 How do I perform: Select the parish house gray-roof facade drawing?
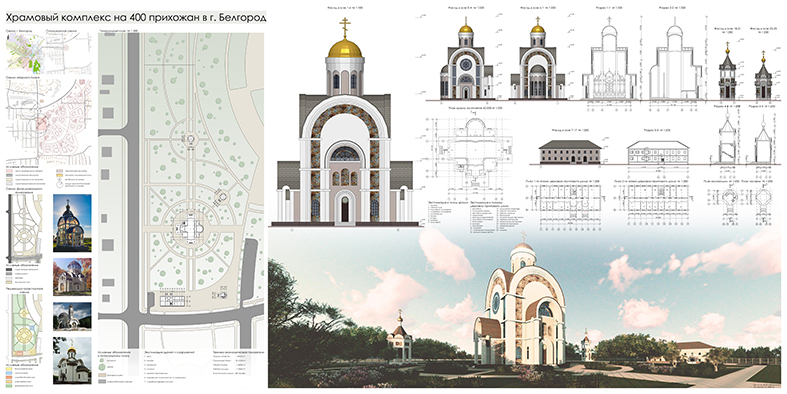point(570,152)
